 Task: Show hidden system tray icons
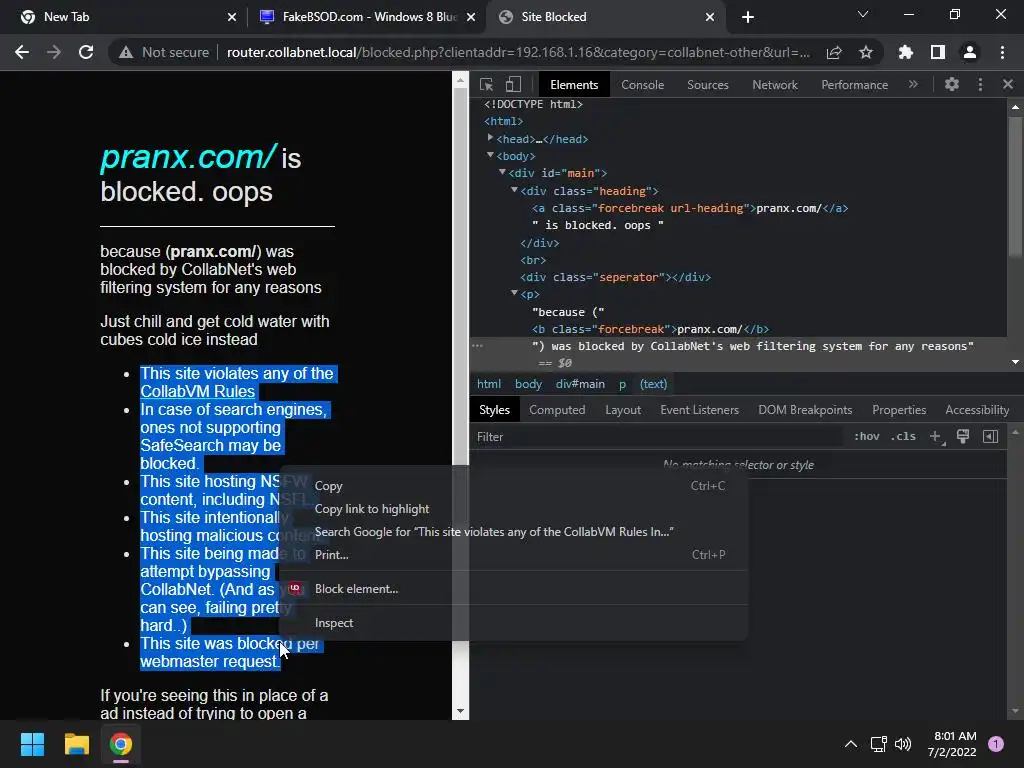[851, 744]
